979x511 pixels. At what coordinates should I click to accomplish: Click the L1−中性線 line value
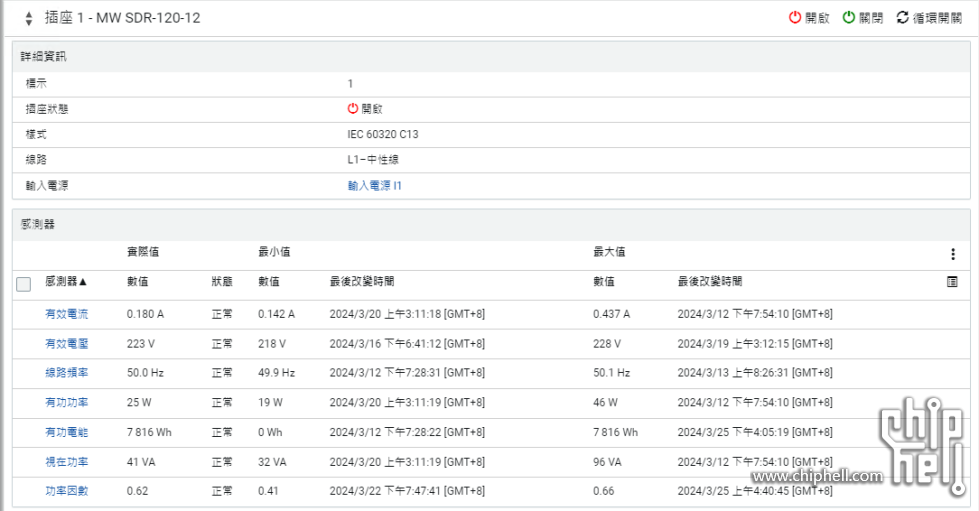coord(373,160)
